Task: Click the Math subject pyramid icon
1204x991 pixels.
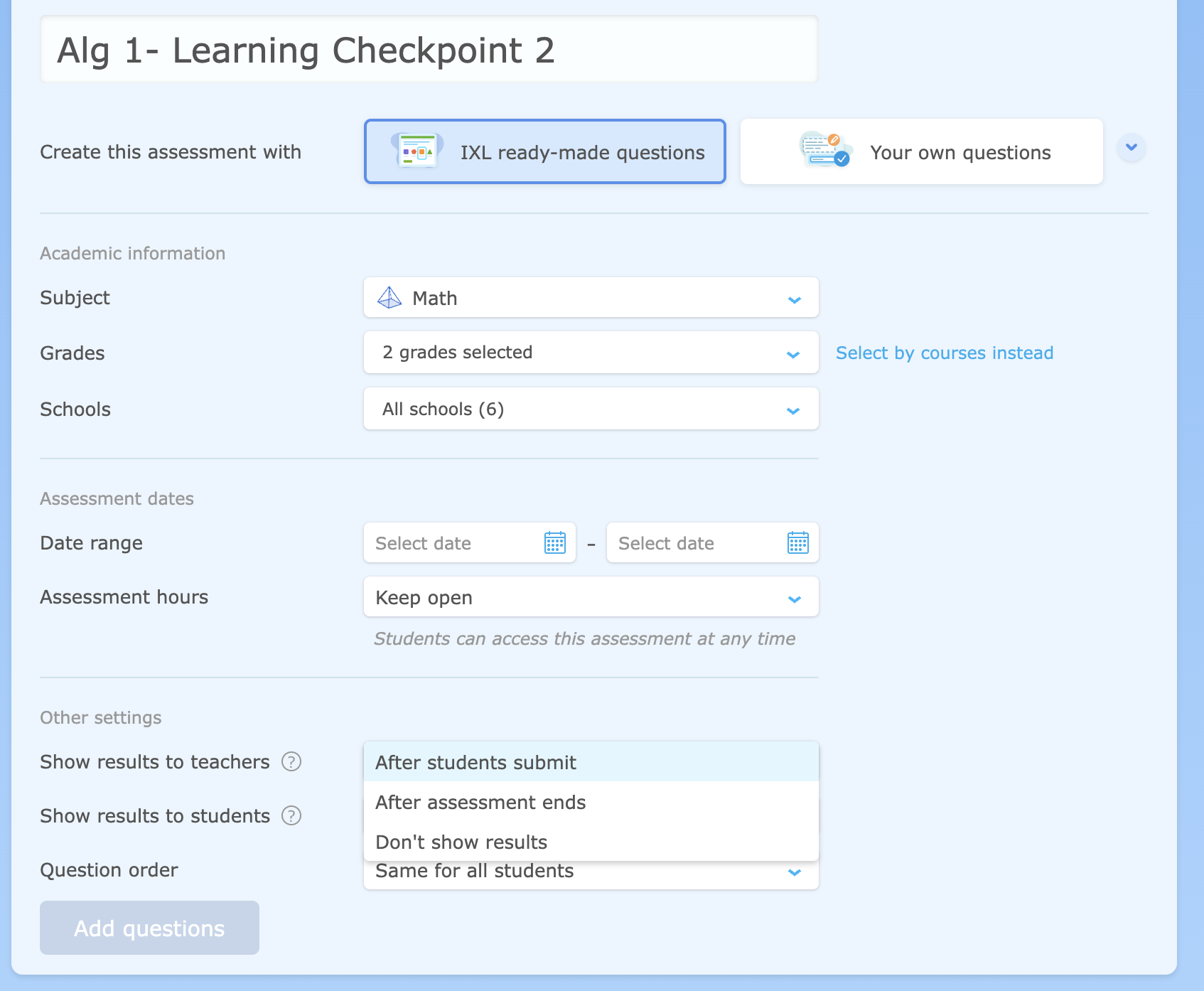Action: 388,297
